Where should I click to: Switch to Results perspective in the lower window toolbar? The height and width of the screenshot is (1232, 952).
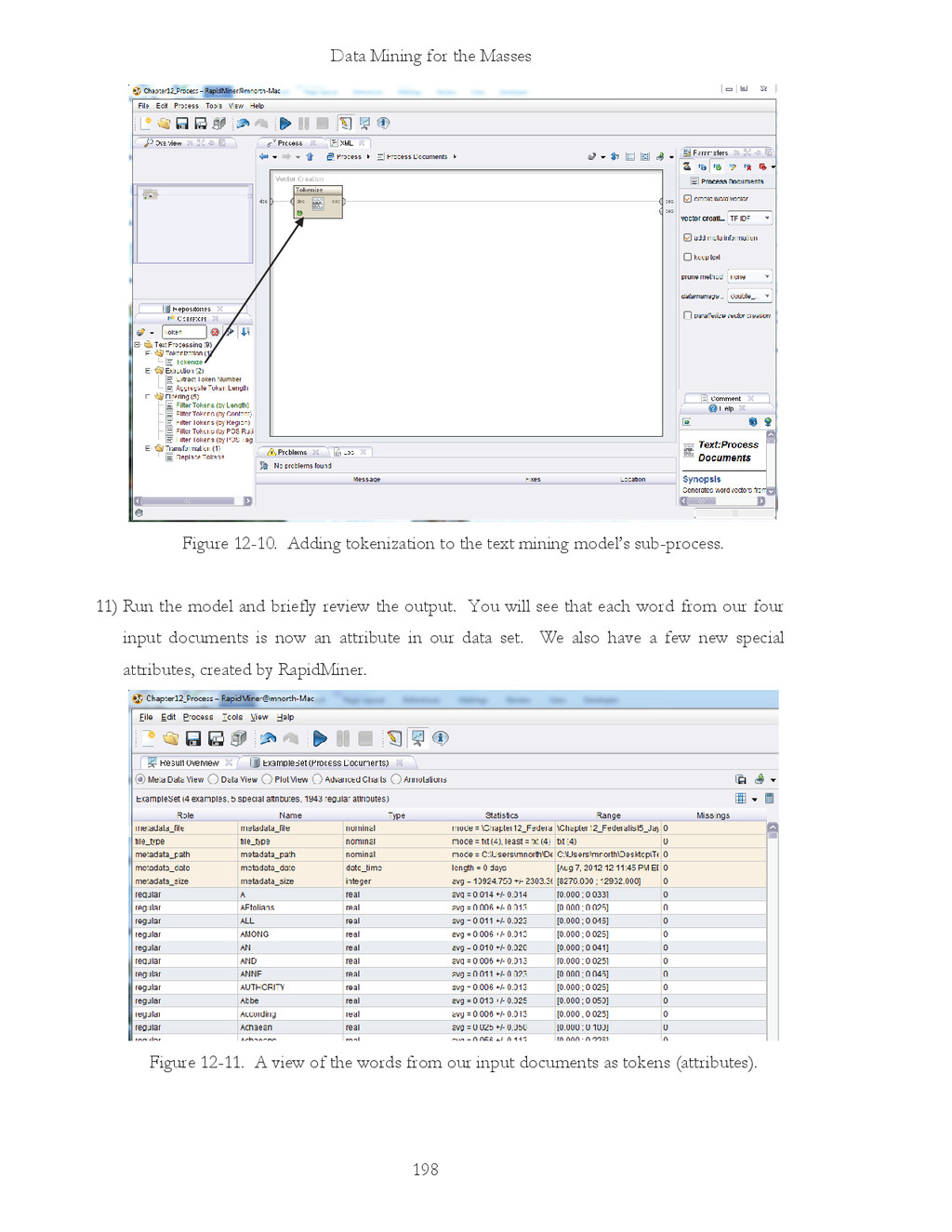(417, 738)
